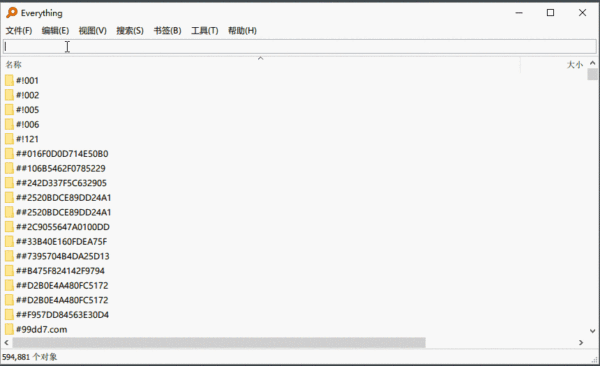The height and width of the screenshot is (366, 600).
Task: Select the ##242D337F5C632905 entry
Action: (61, 183)
